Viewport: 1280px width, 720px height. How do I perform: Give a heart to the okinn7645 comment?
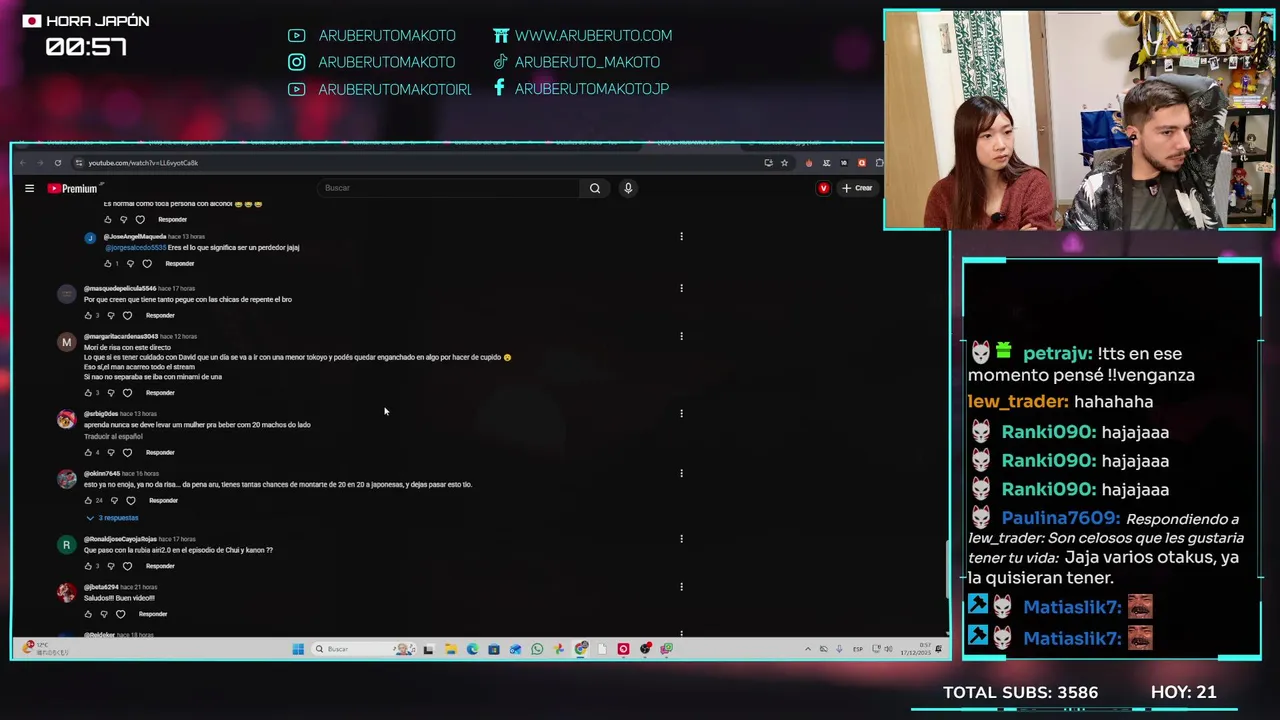point(130,501)
